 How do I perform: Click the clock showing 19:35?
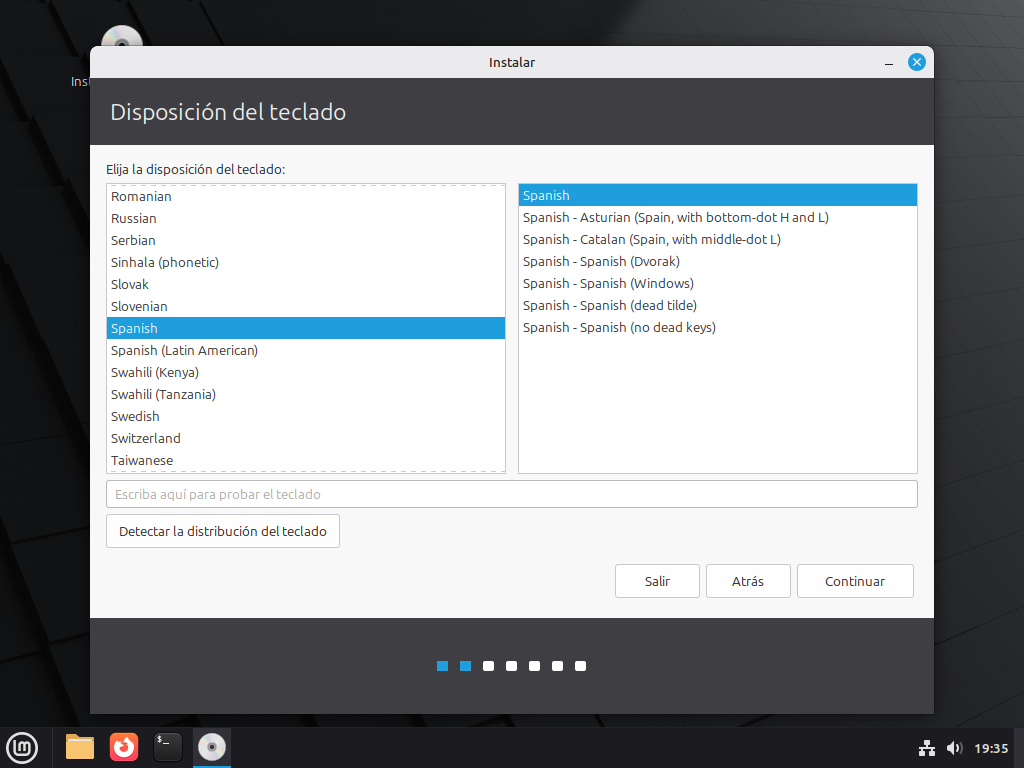click(991, 748)
